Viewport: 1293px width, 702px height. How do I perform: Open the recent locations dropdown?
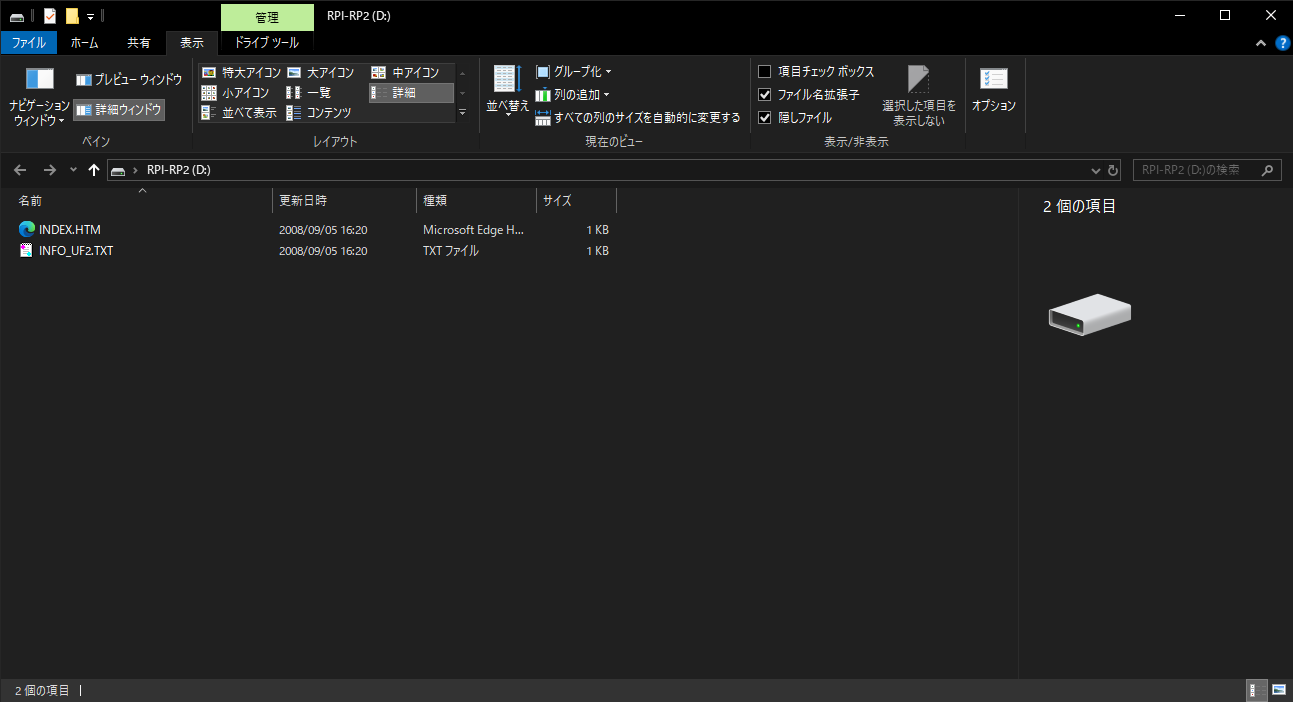pyautogui.click(x=73, y=170)
